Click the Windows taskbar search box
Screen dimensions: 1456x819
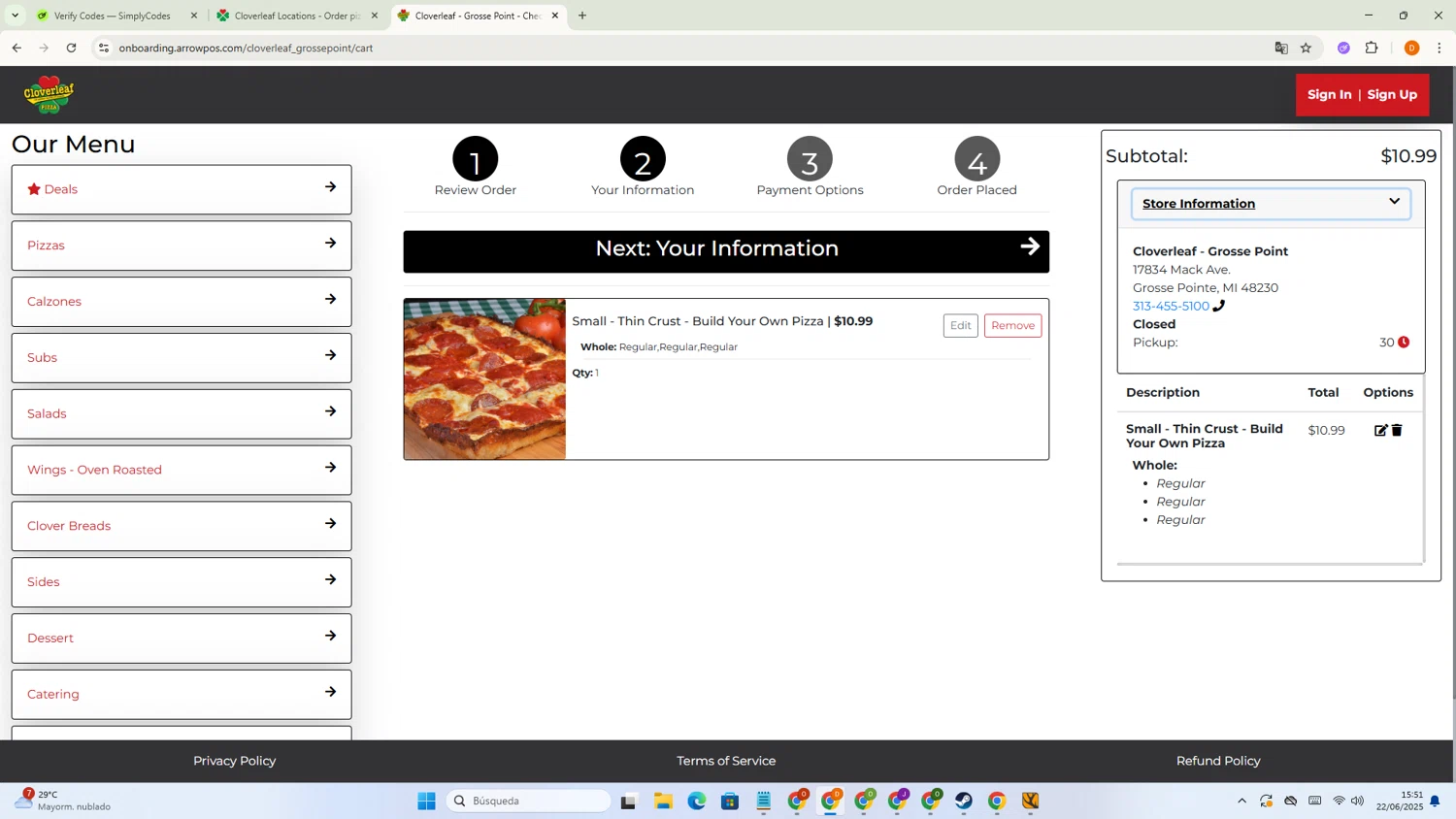(529, 801)
